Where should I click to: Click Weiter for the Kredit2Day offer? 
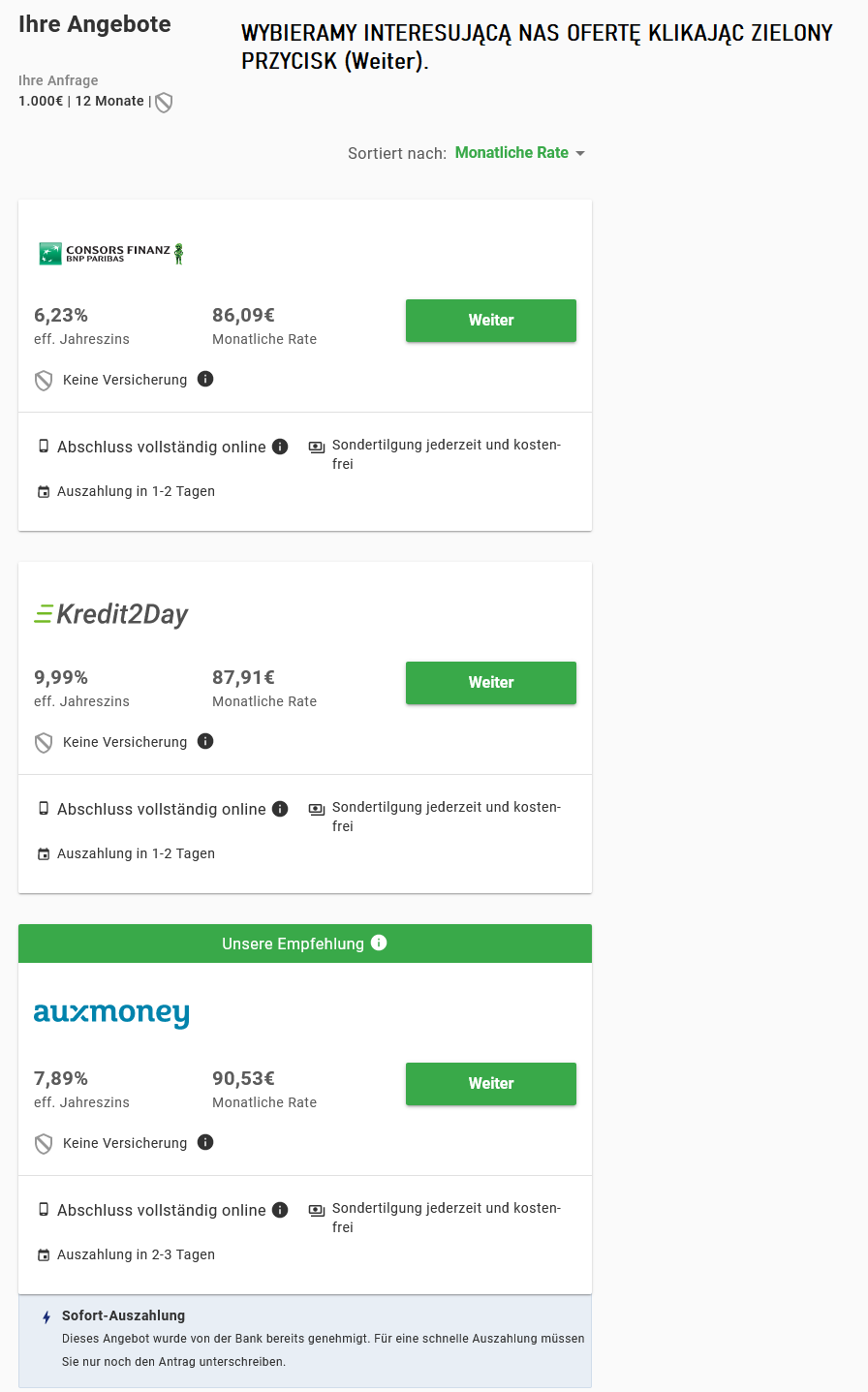491,683
